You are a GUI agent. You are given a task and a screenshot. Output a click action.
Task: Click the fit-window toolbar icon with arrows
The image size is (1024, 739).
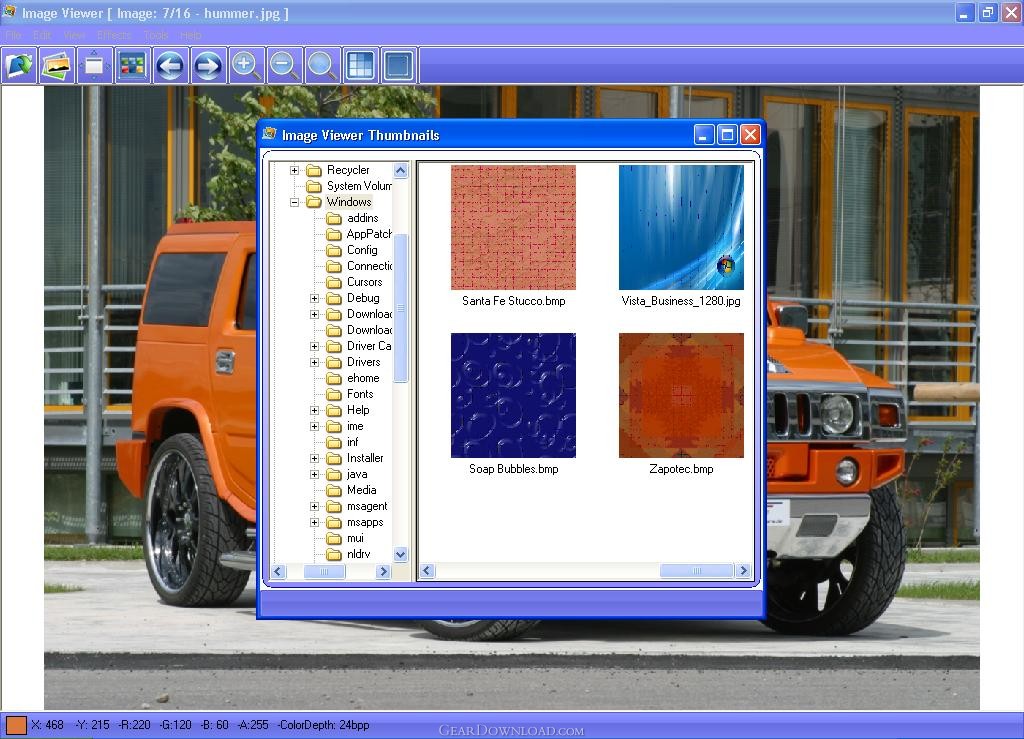(x=95, y=65)
